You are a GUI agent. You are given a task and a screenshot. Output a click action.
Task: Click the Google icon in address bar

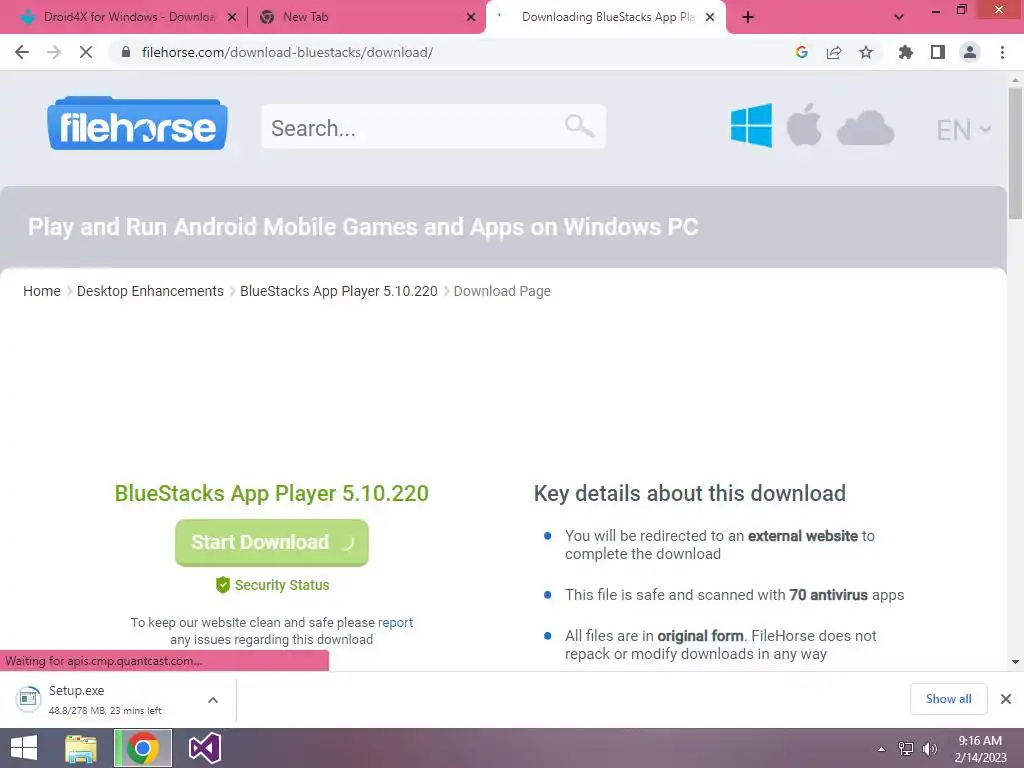click(x=801, y=52)
